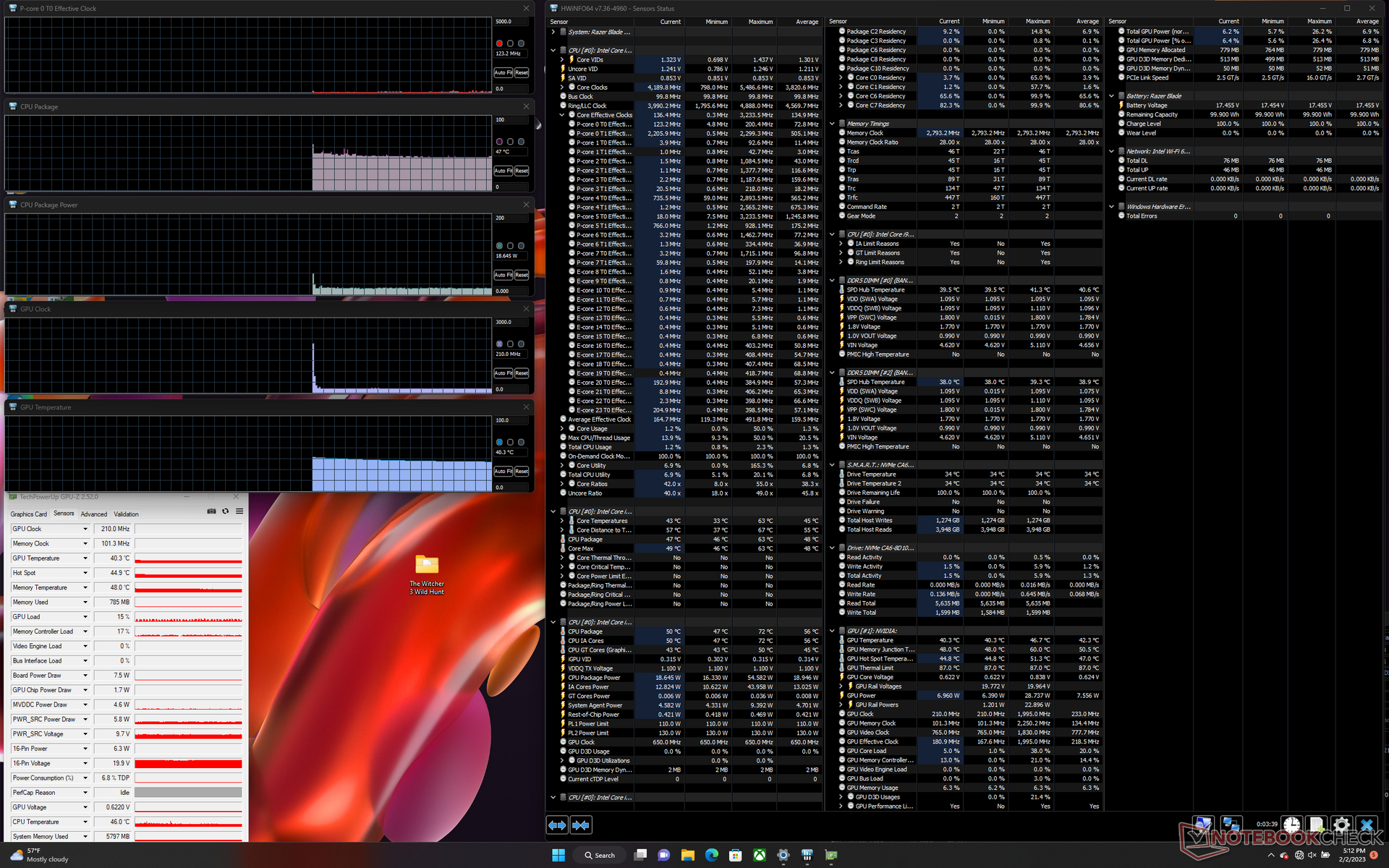Screen dimensions: 1389x868
Task: Select Sensors tab in GPU-Z
Action: [64, 514]
